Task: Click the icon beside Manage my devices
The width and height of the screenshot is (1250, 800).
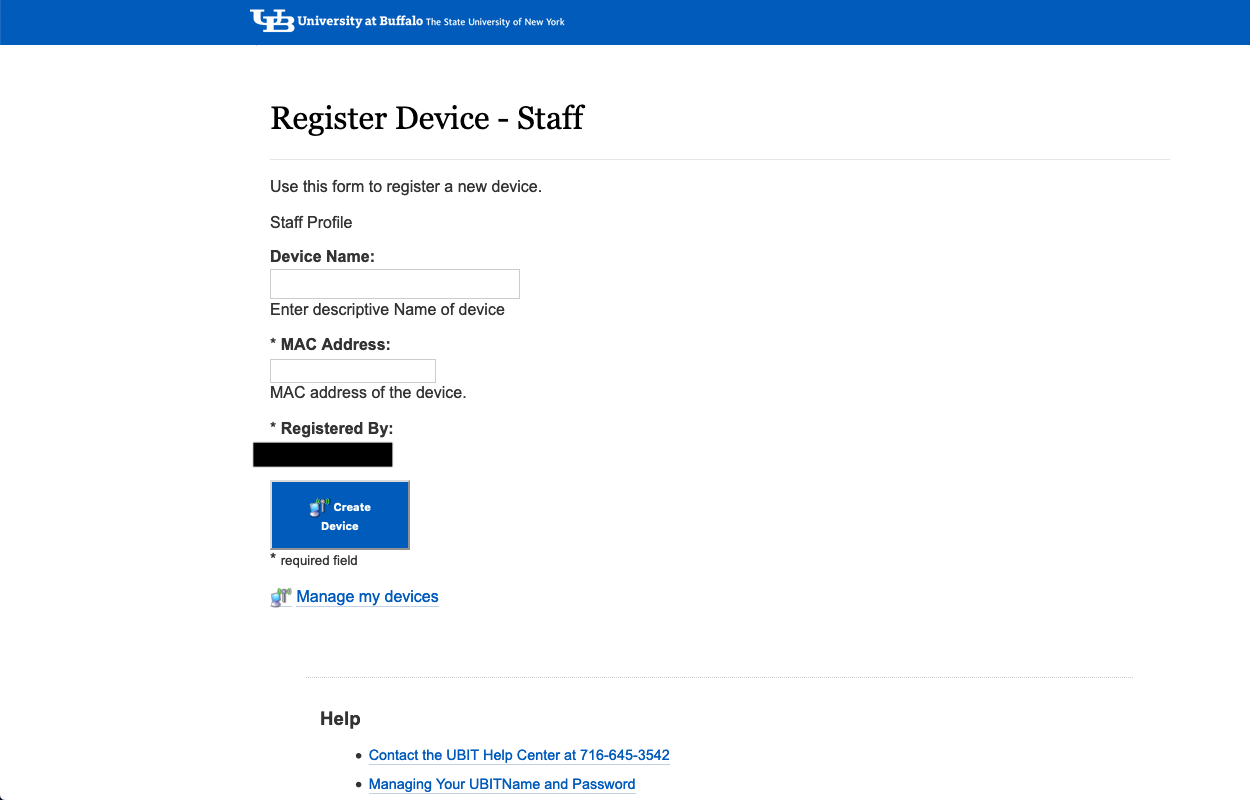Action: tap(280, 598)
